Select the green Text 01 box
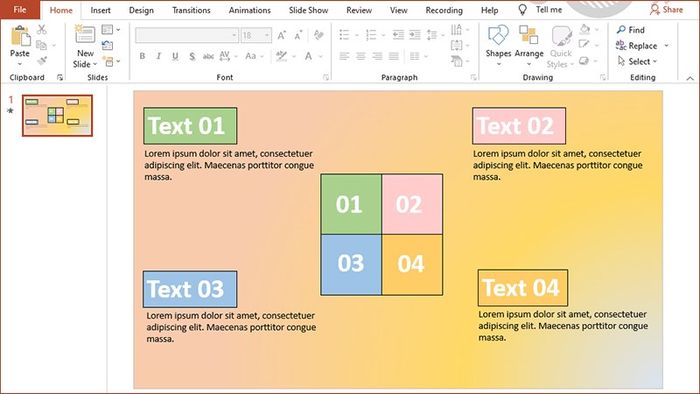 point(190,126)
